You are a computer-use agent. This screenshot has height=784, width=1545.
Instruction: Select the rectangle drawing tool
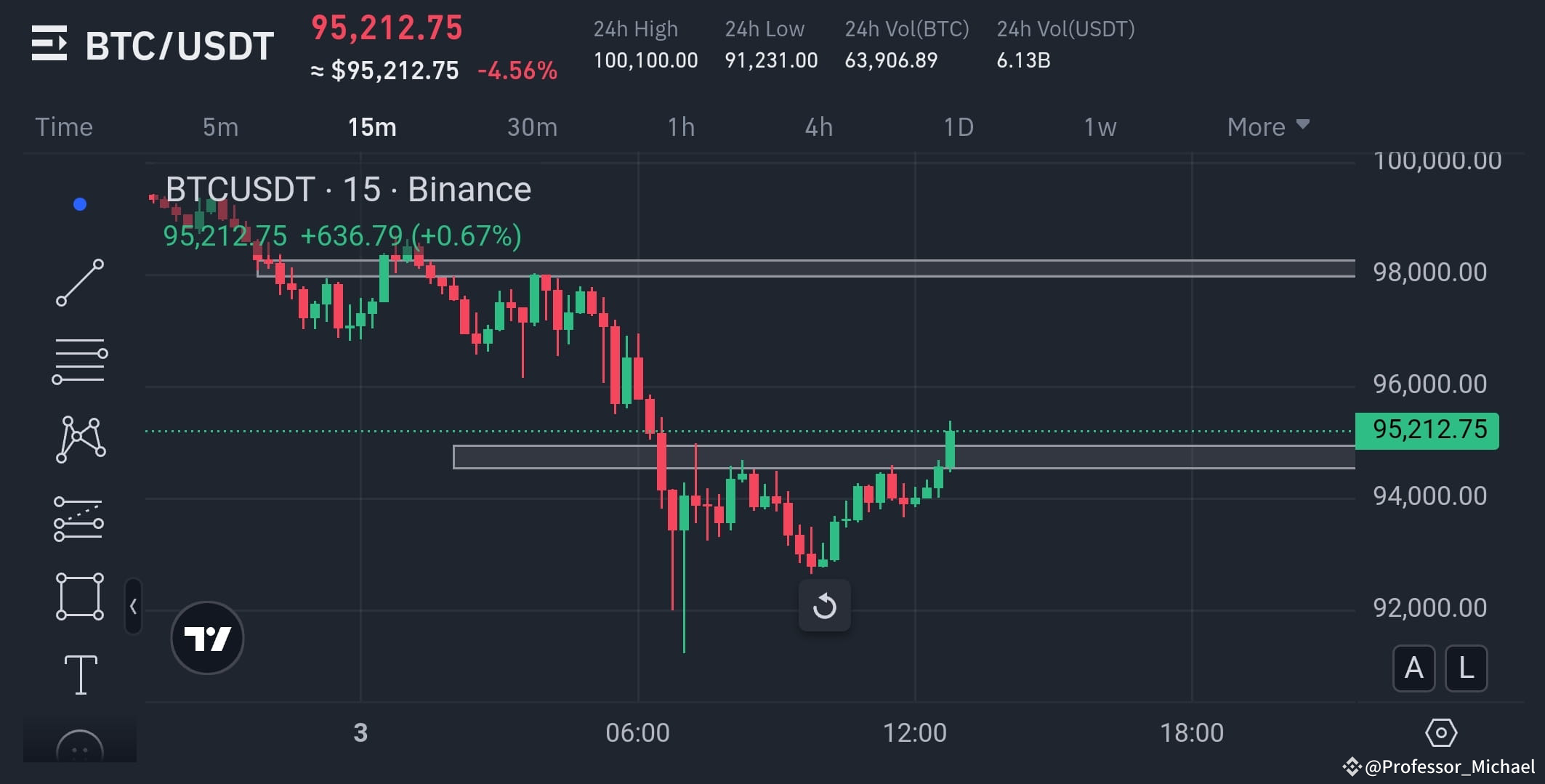(80, 596)
